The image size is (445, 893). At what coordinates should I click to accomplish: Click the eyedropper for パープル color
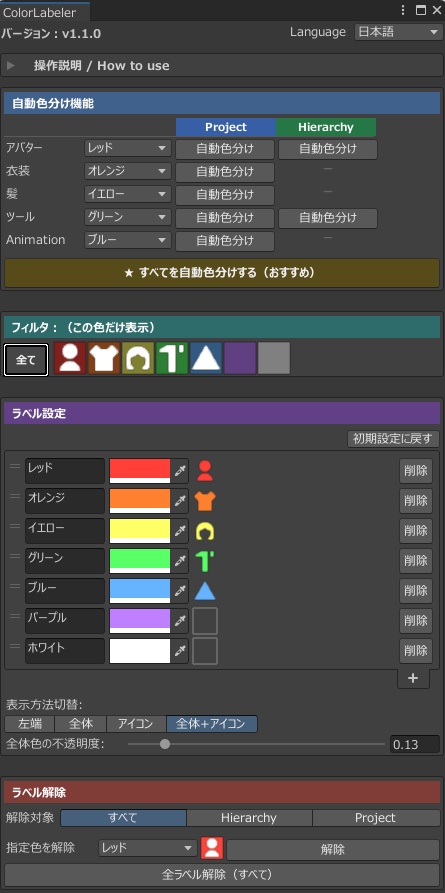(180, 621)
